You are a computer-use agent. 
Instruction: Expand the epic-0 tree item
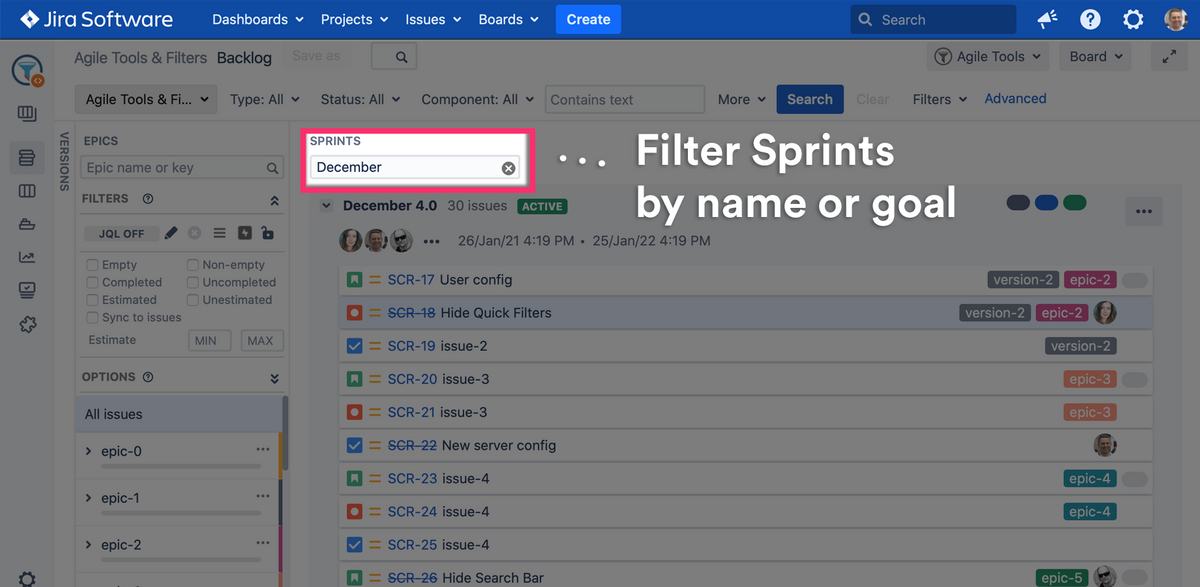(89, 451)
